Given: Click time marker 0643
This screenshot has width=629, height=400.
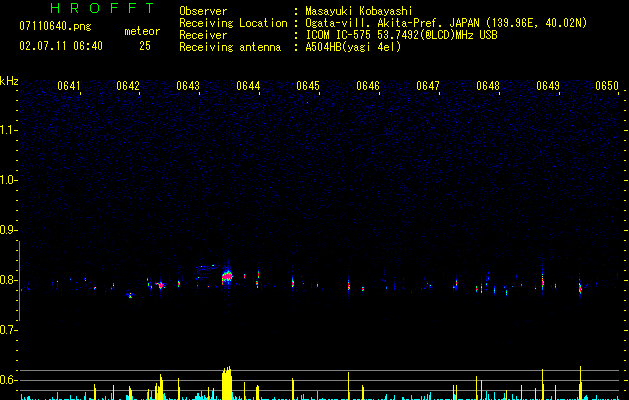Looking at the screenshot, I should coord(188,86).
